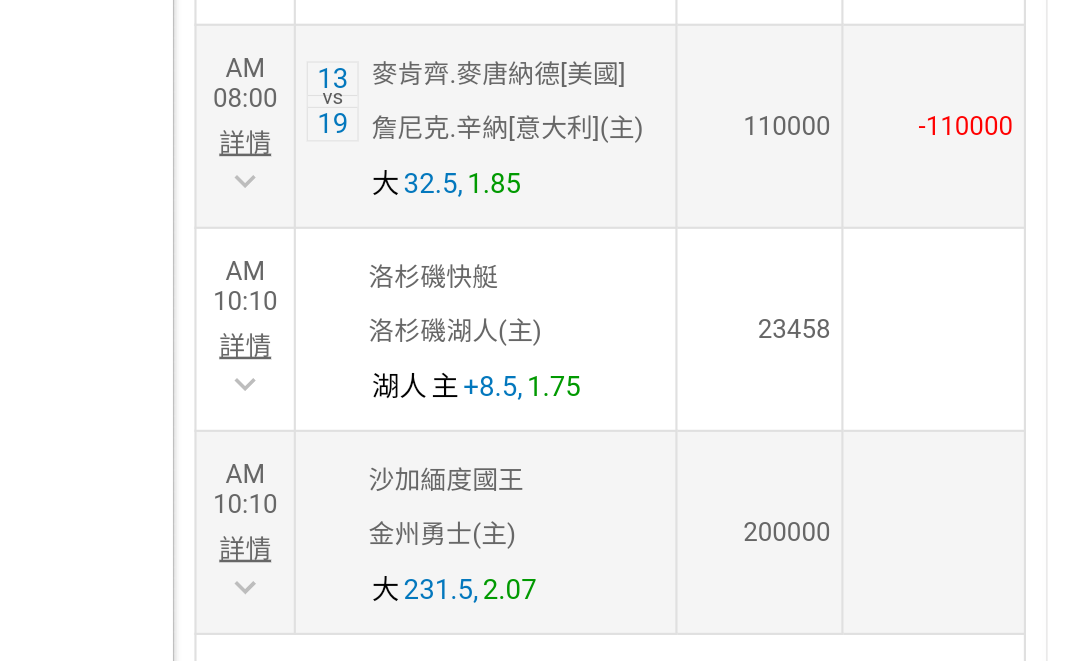
Task: Select player 麥肯齊.麥唐納[美國]
Action: (x=498, y=74)
